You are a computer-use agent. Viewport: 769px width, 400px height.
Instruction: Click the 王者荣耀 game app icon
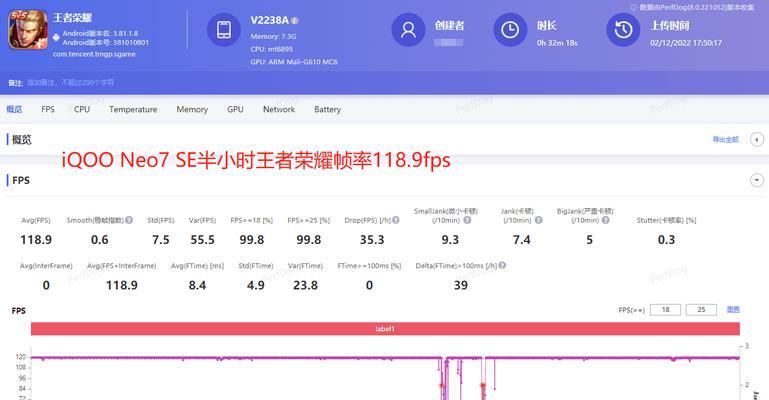point(28,29)
